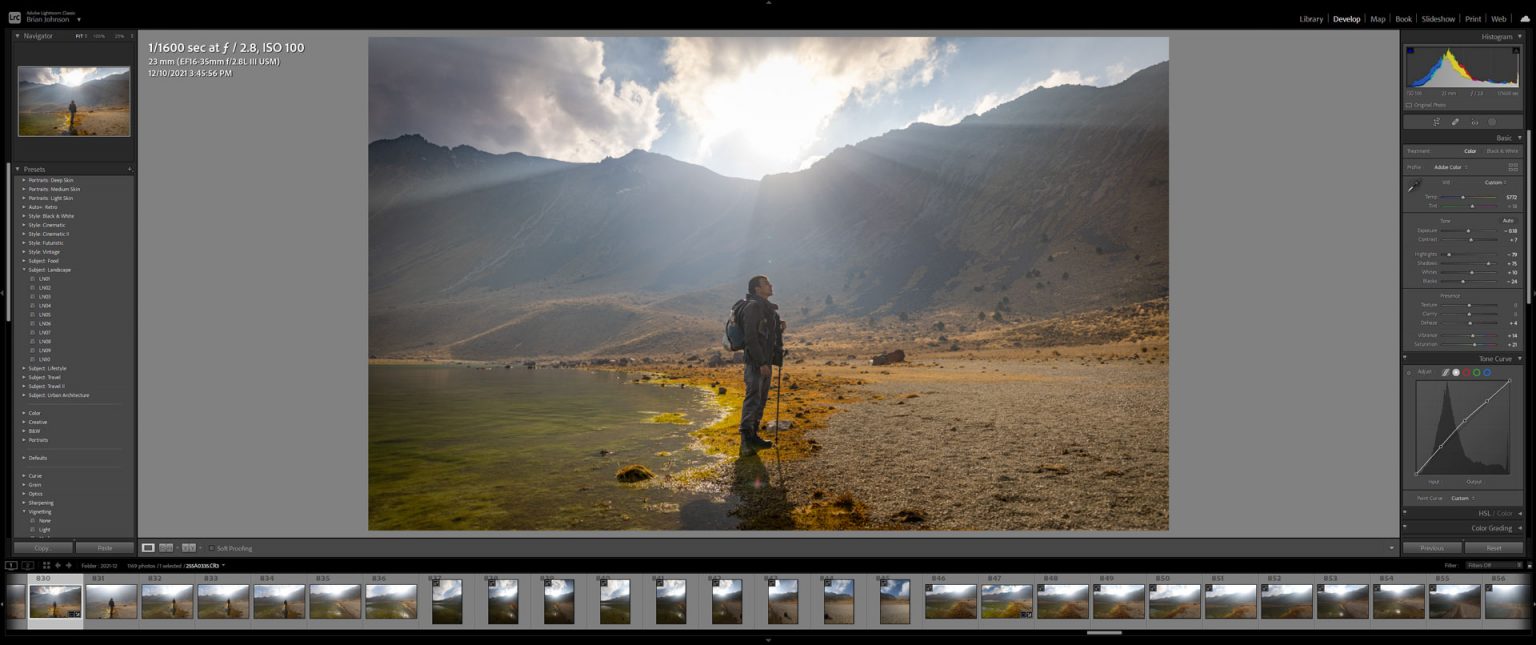Switch to the Library module
The width and height of the screenshot is (1536, 645).
tap(1310, 18)
